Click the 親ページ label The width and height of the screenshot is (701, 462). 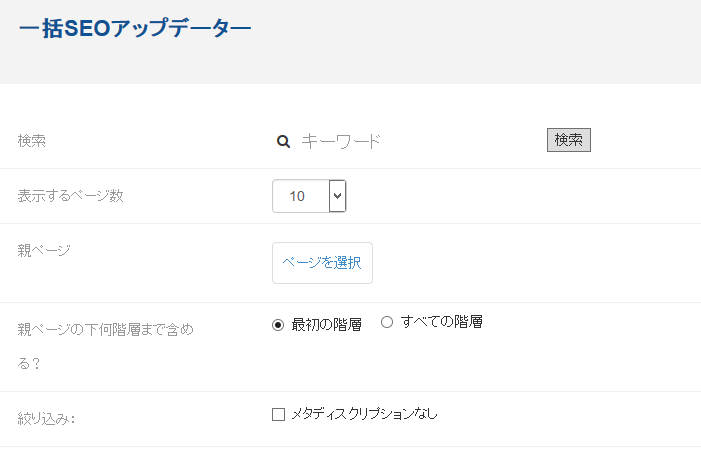(x=44, y=250)
